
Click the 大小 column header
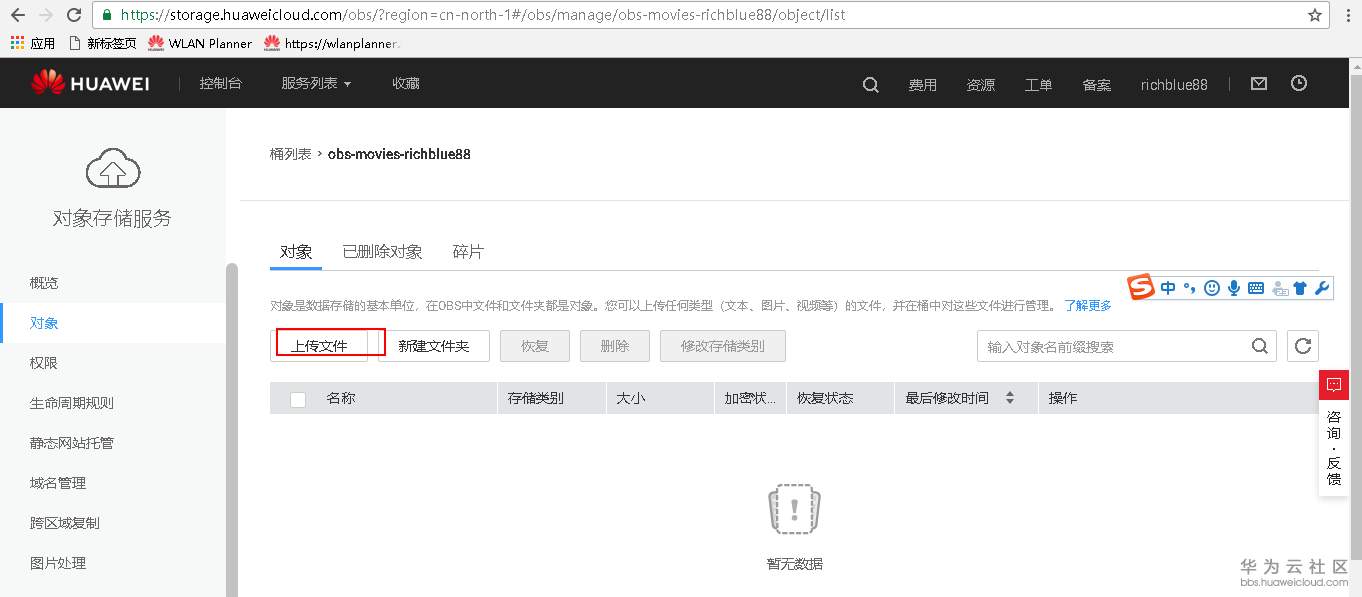(x=630, y=398)
